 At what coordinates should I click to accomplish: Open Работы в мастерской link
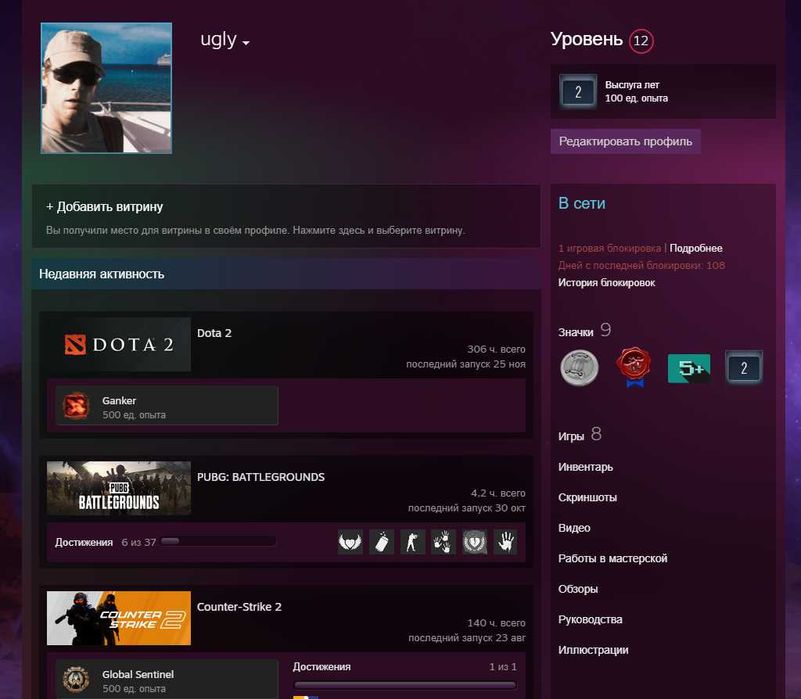612,558
